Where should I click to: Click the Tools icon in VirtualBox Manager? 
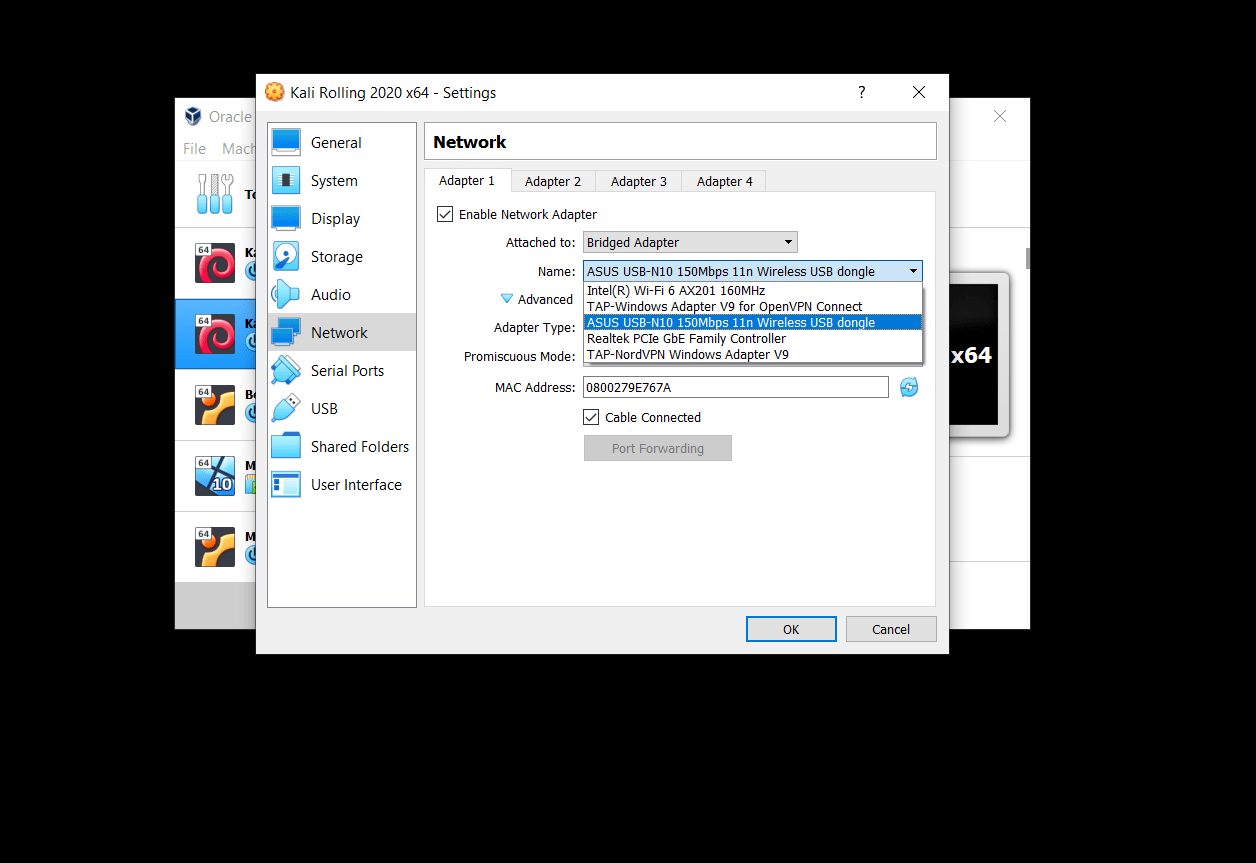click(x=215, y=193)
